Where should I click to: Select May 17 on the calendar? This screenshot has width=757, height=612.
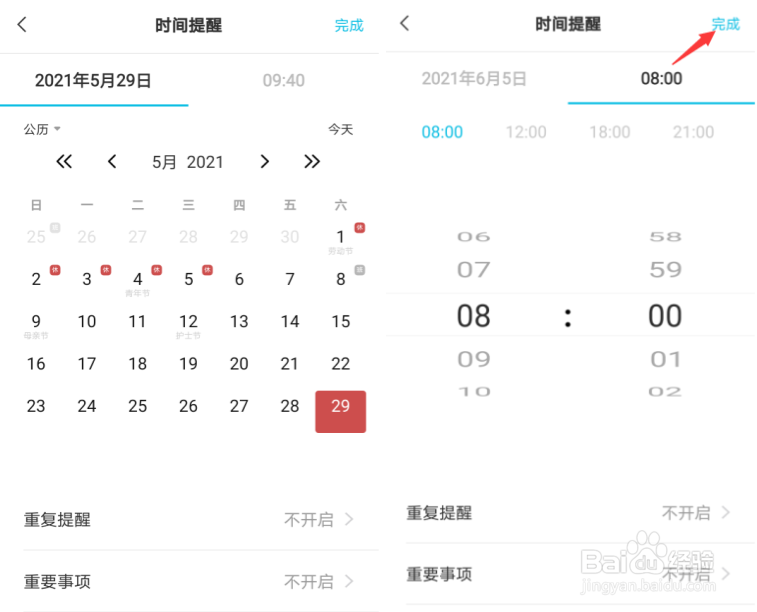point(87,364)
